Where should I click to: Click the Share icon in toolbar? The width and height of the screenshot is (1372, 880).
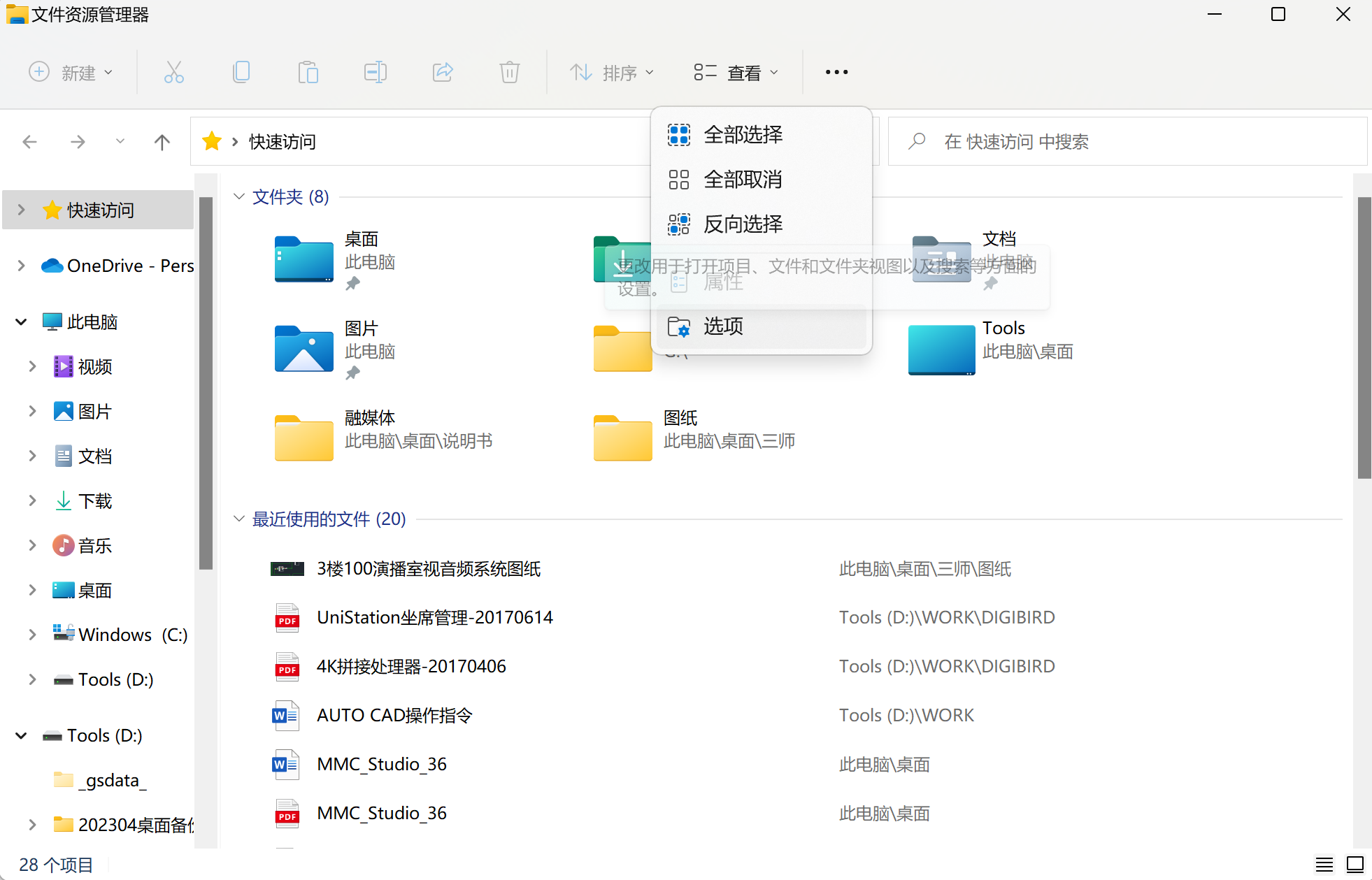[443, 72]
